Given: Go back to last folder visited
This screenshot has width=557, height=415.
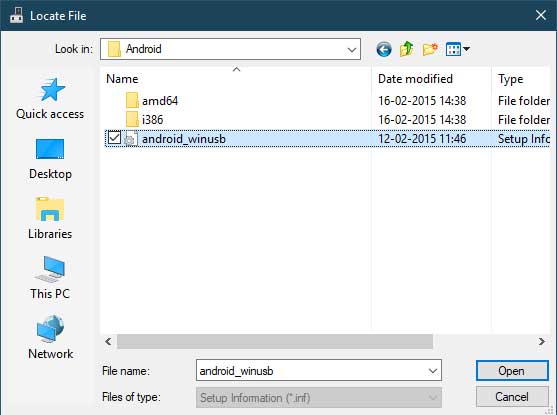Looking at the screenshot, I should tap(384, 49).
